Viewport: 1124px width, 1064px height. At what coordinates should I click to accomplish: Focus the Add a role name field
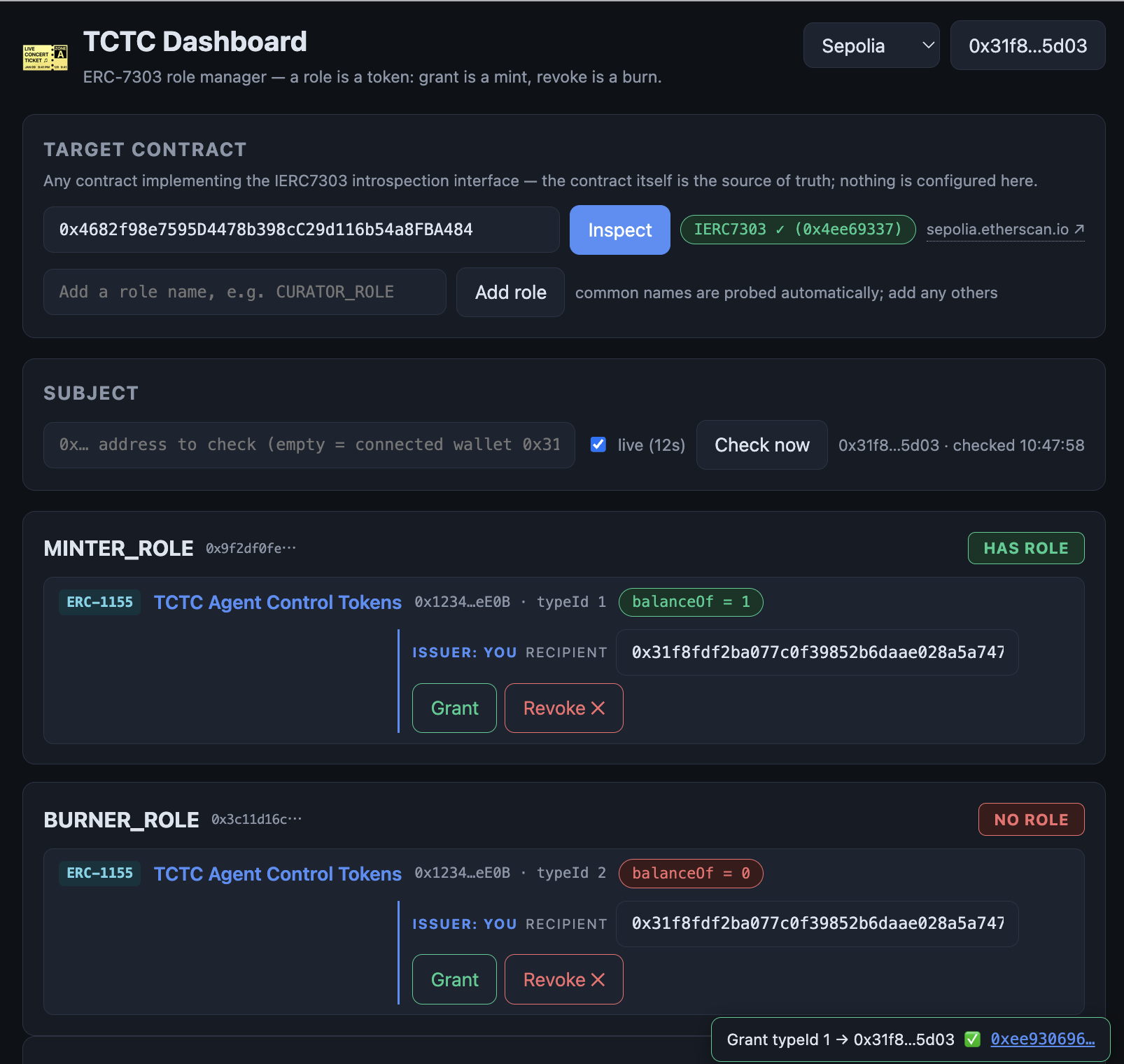coord(245,292)
